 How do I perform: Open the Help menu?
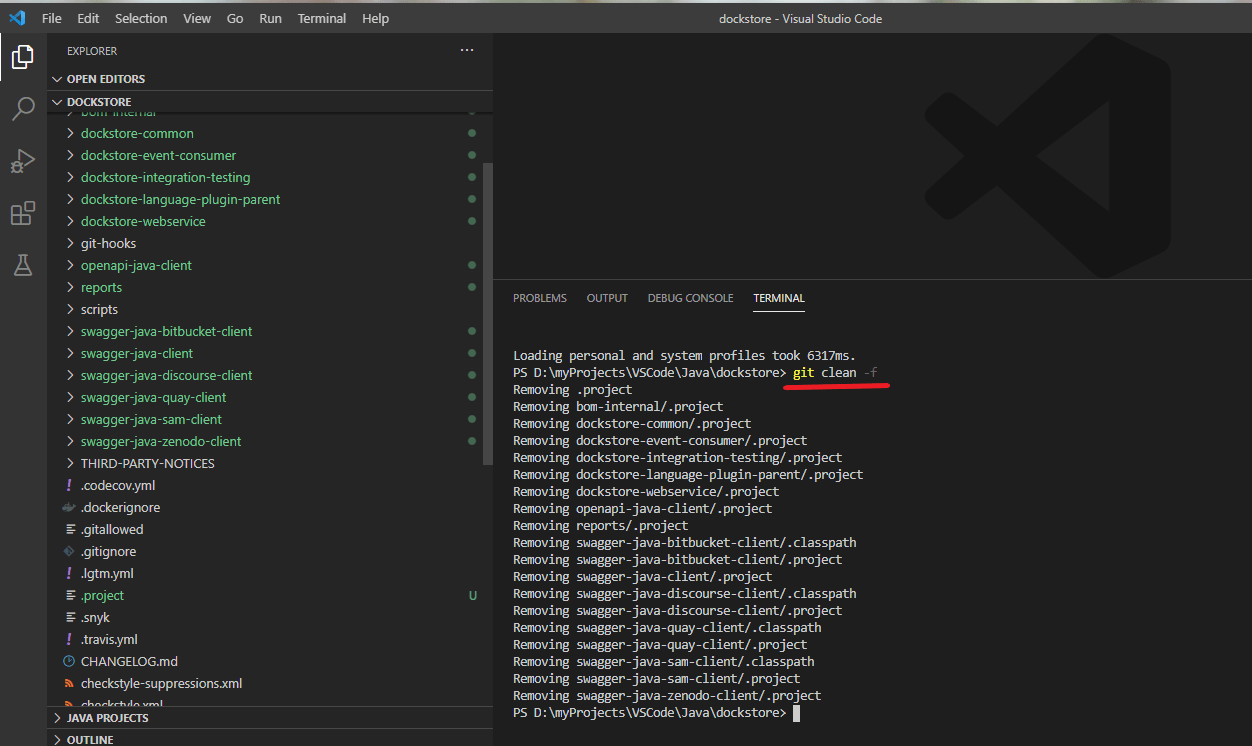pyautogui.click(x=376, y=18)
